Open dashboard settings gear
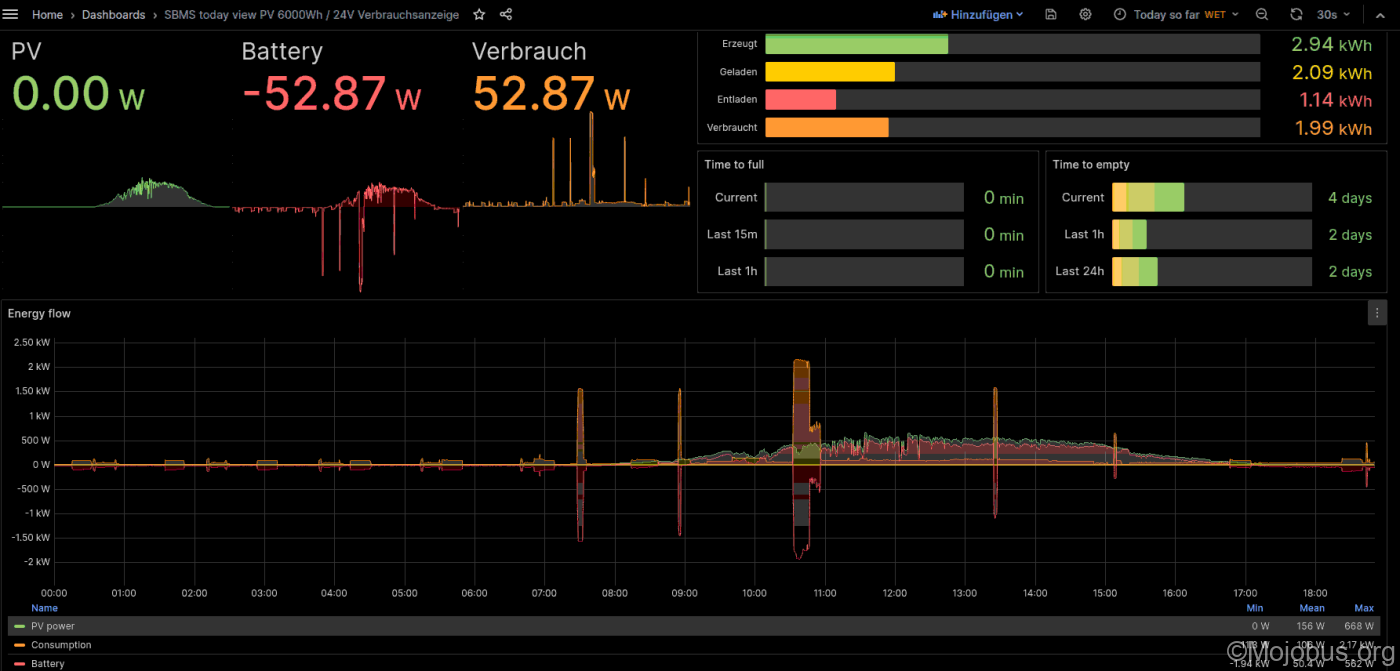The height and width of the screenshot is (671, 1400). [1085, 15]
